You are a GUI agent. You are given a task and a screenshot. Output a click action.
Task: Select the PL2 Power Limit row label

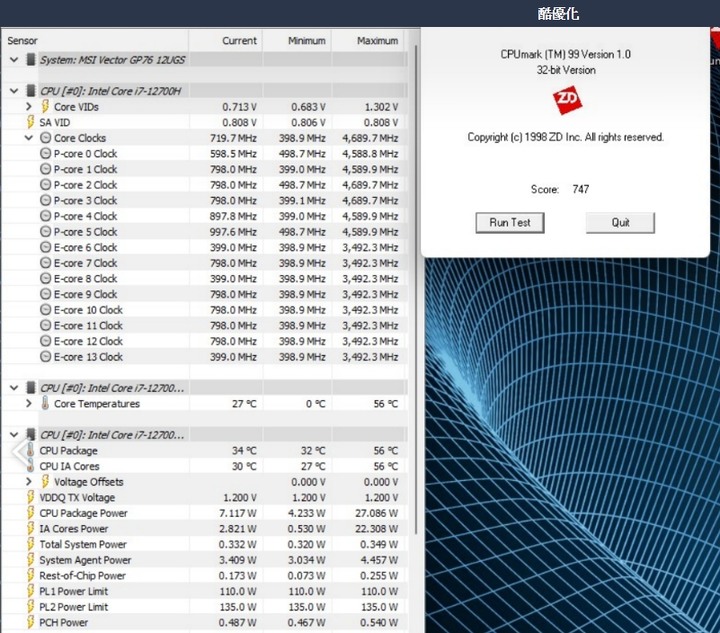(x=73, y=607)
